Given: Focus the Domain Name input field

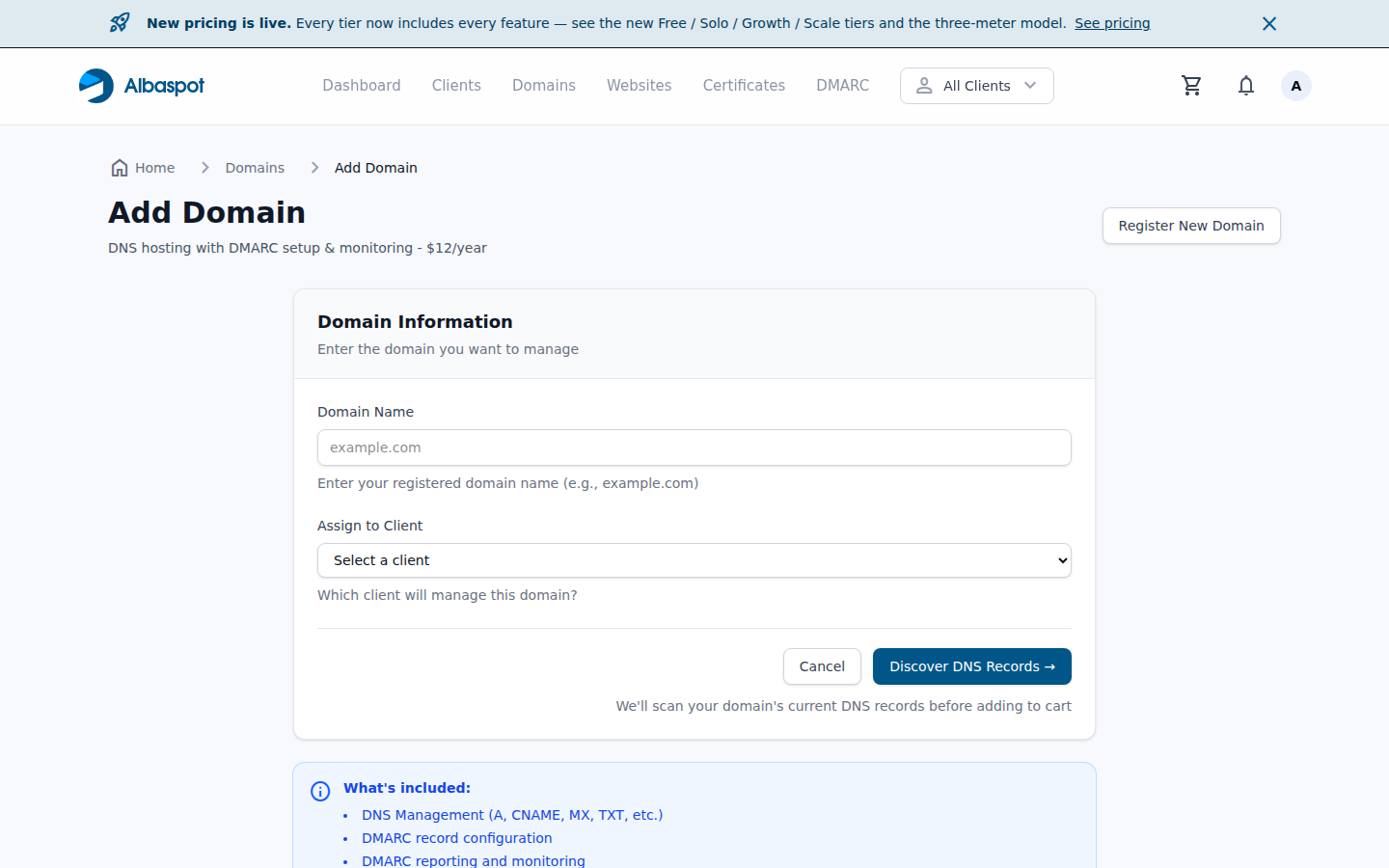Looking at the screenshot, I should pos(694,448).
